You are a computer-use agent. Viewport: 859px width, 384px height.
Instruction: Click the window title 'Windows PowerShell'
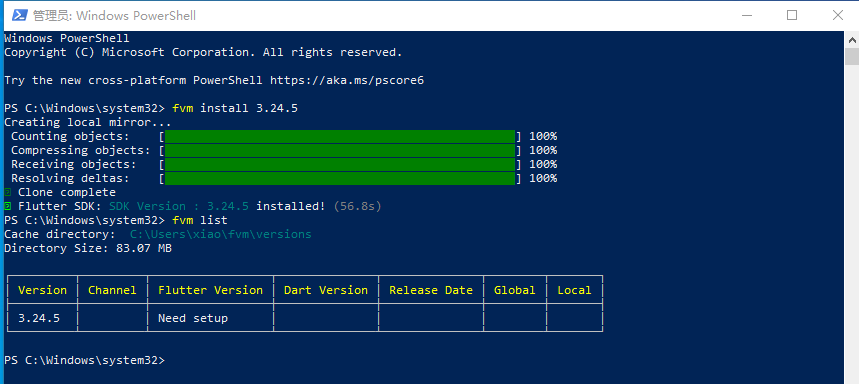click(x=136, y=16)
